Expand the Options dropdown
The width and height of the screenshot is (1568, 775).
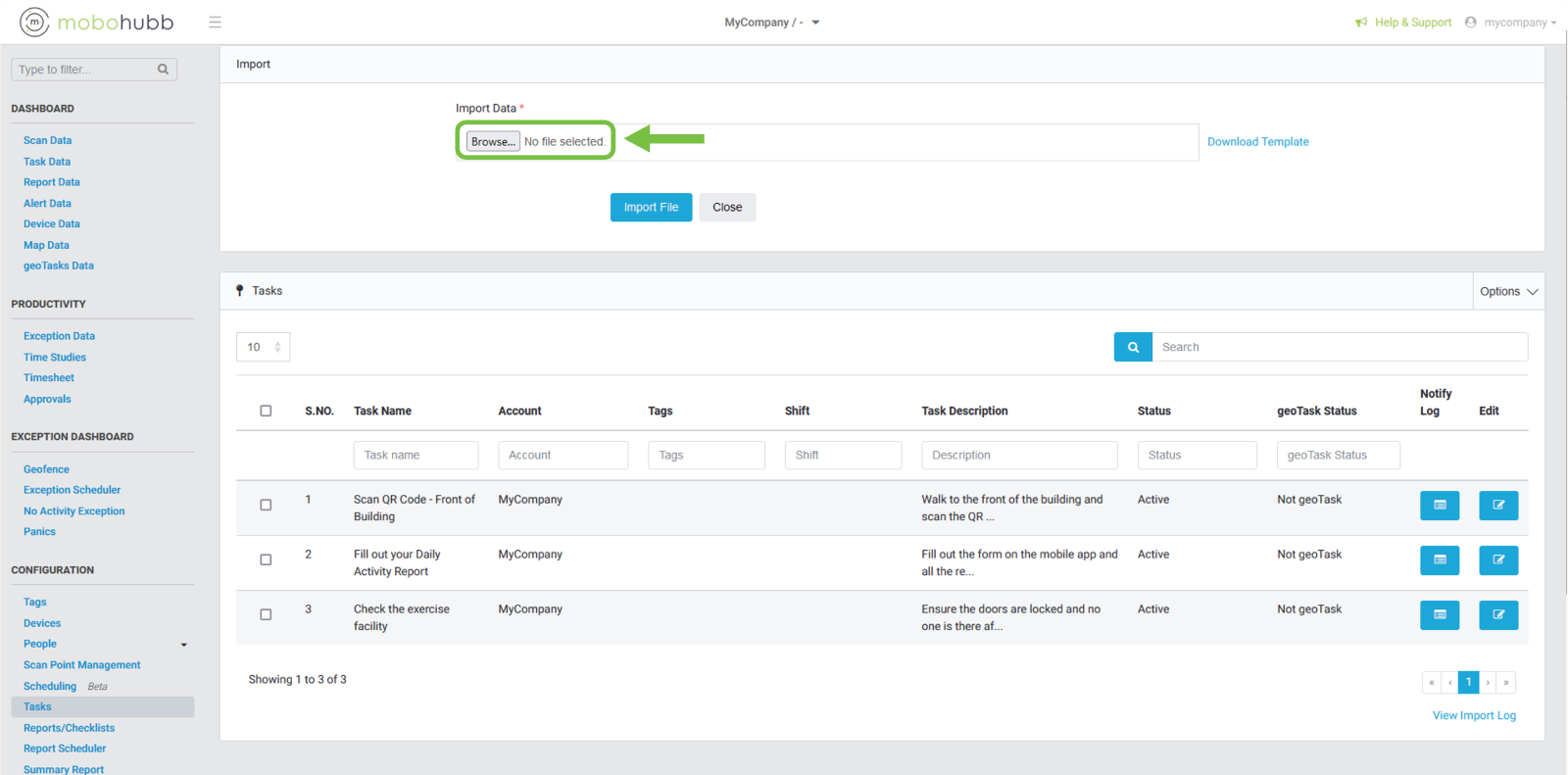click(x=1508, y=292)
